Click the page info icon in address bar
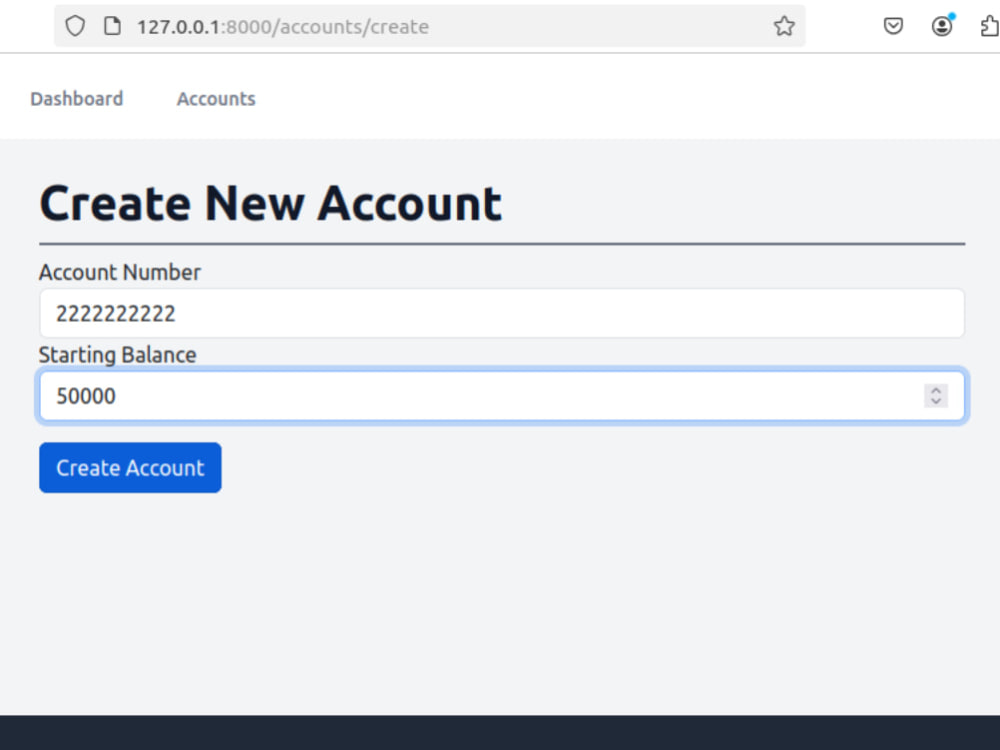Image resolution: width=1000 pixels, height=750 pixels. coord(112,26)
